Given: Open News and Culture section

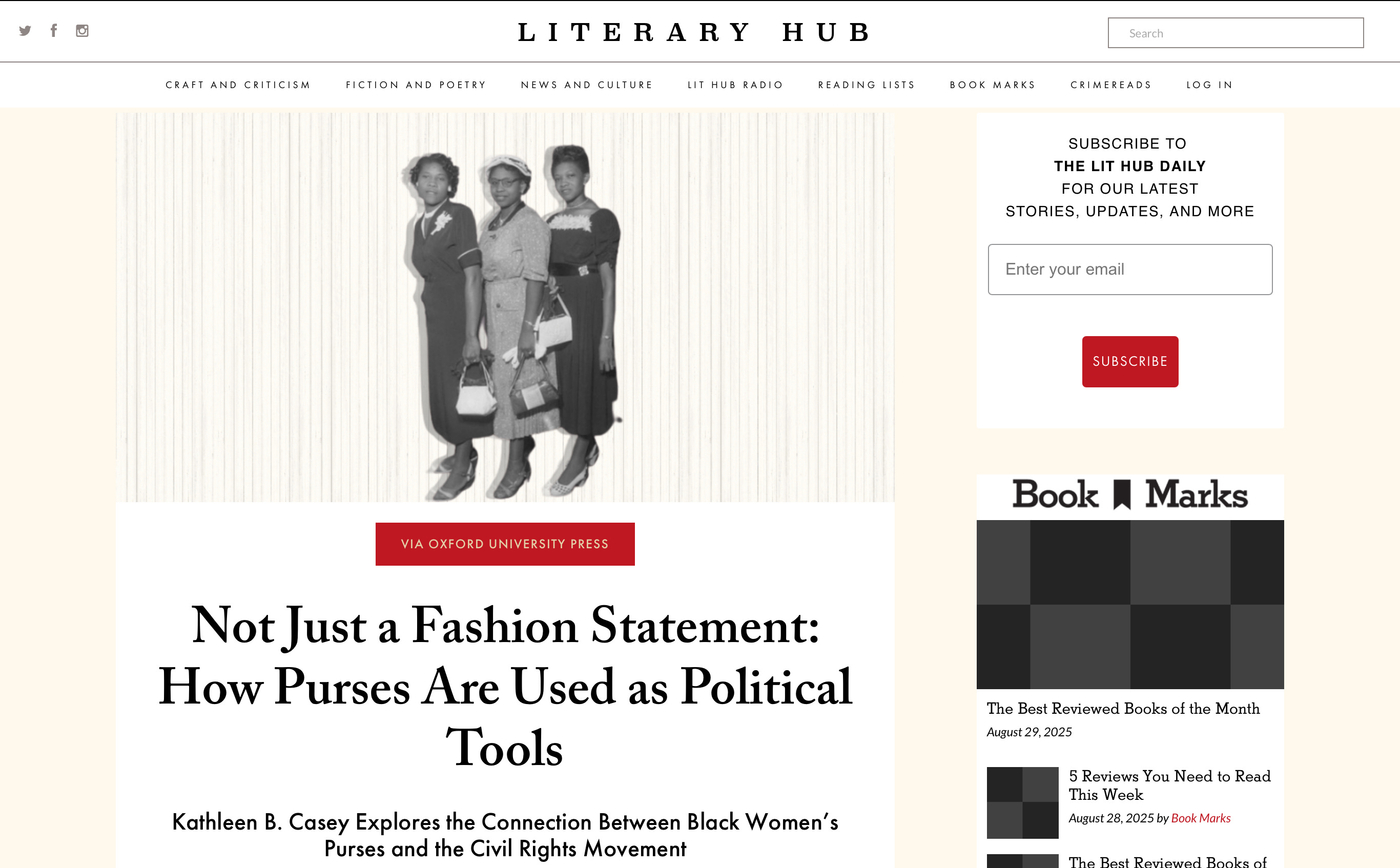Looking at the screenshot, I should coord(587,85).
